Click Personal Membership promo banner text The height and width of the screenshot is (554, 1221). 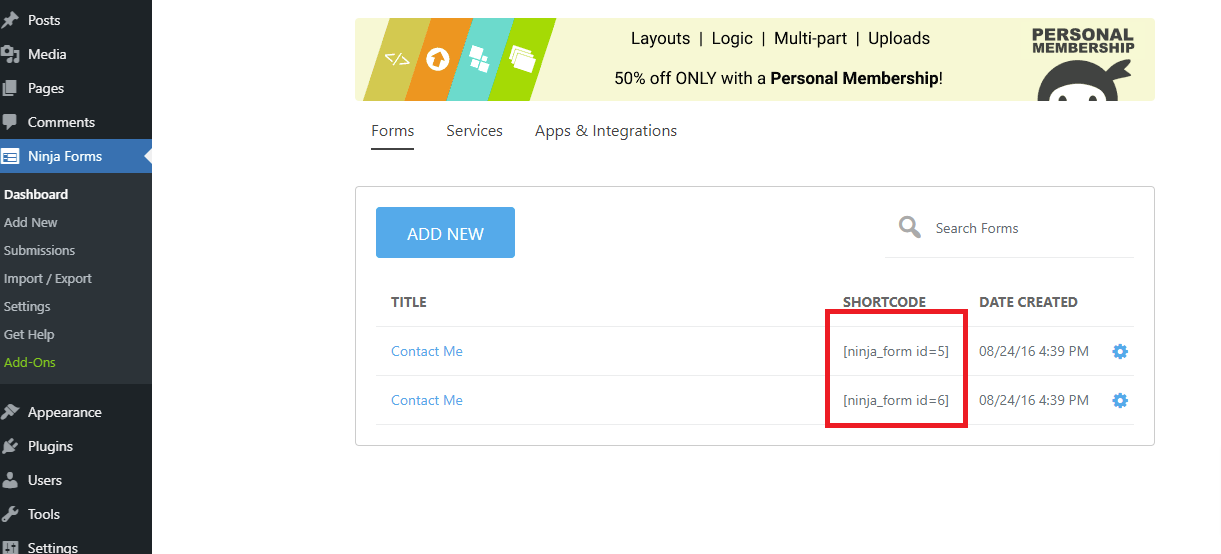click(778, 78)
